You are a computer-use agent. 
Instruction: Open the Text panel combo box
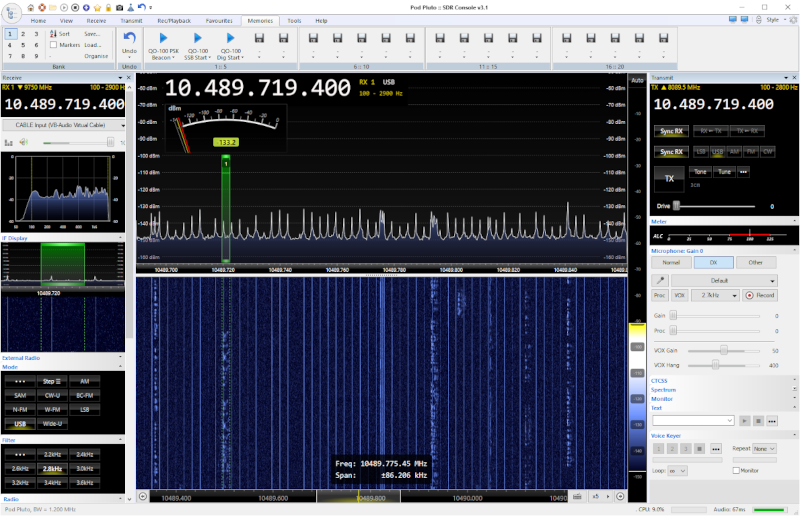click(x=693, y=421)
